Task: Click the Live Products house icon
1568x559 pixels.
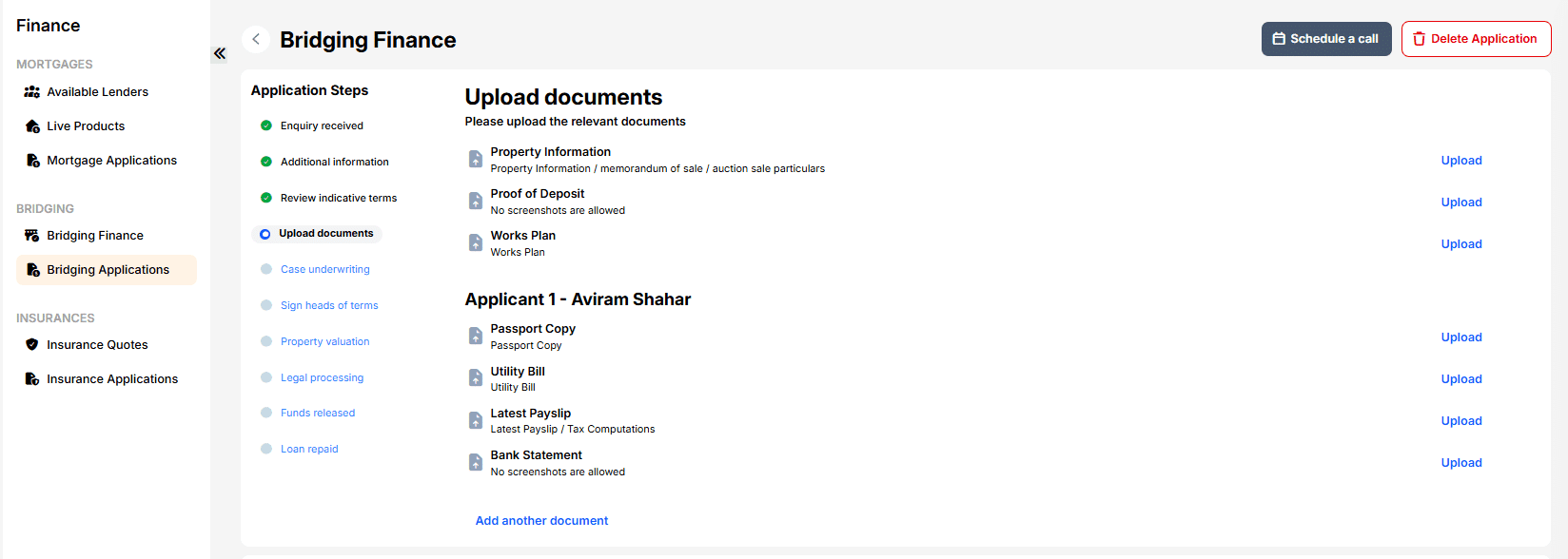Action: coord(32,126)
